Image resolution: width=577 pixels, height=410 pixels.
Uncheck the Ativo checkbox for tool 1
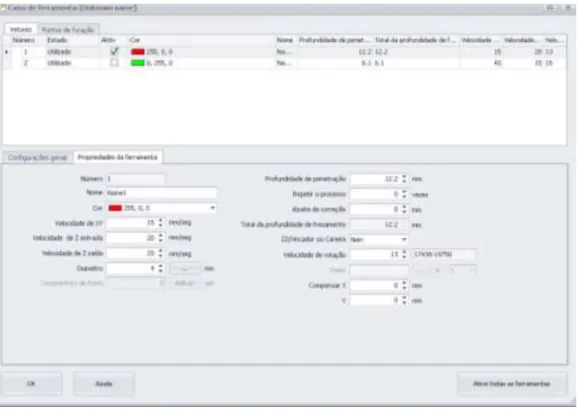point(114,52)
